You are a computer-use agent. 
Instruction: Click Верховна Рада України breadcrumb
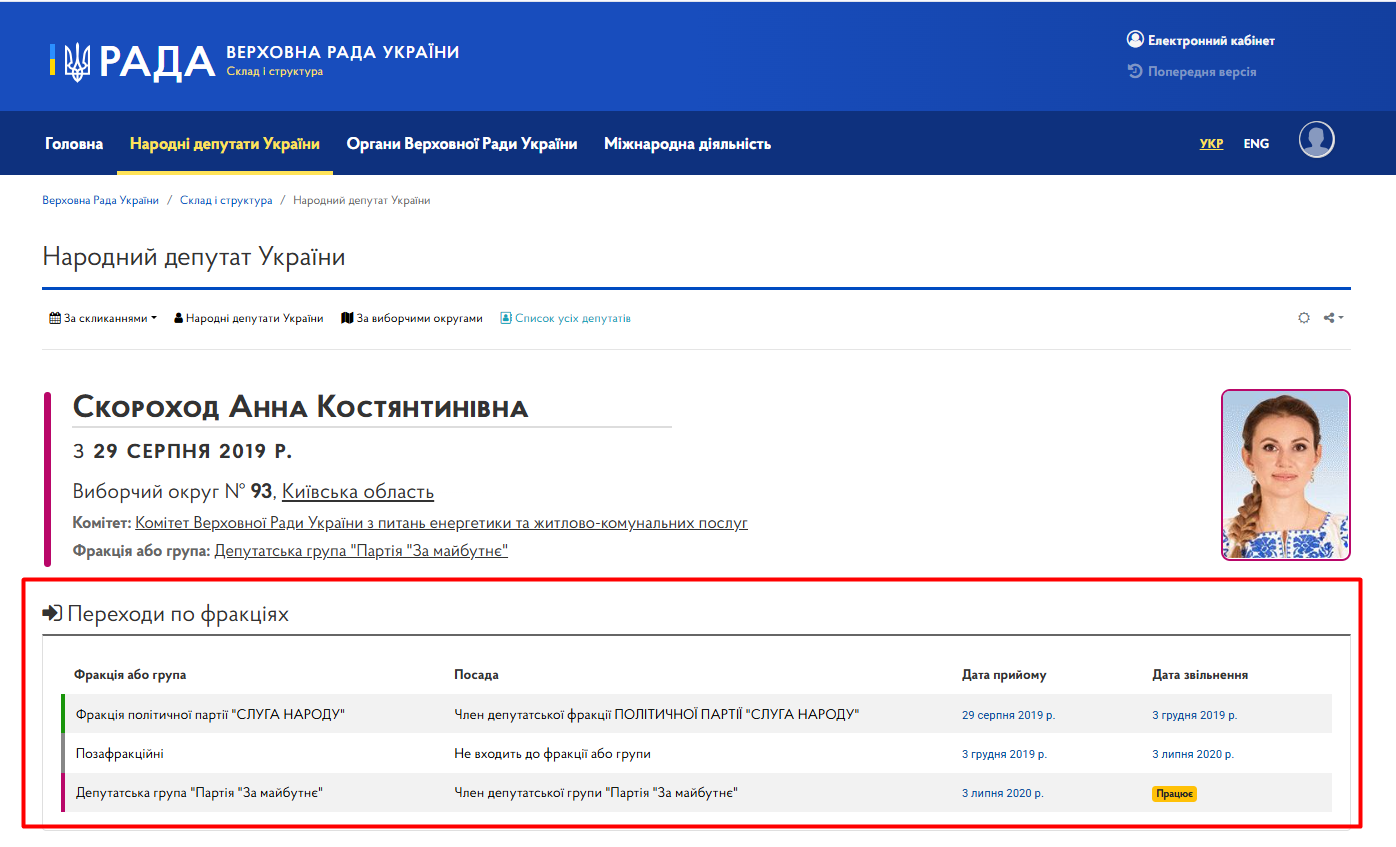pos(100,200)
